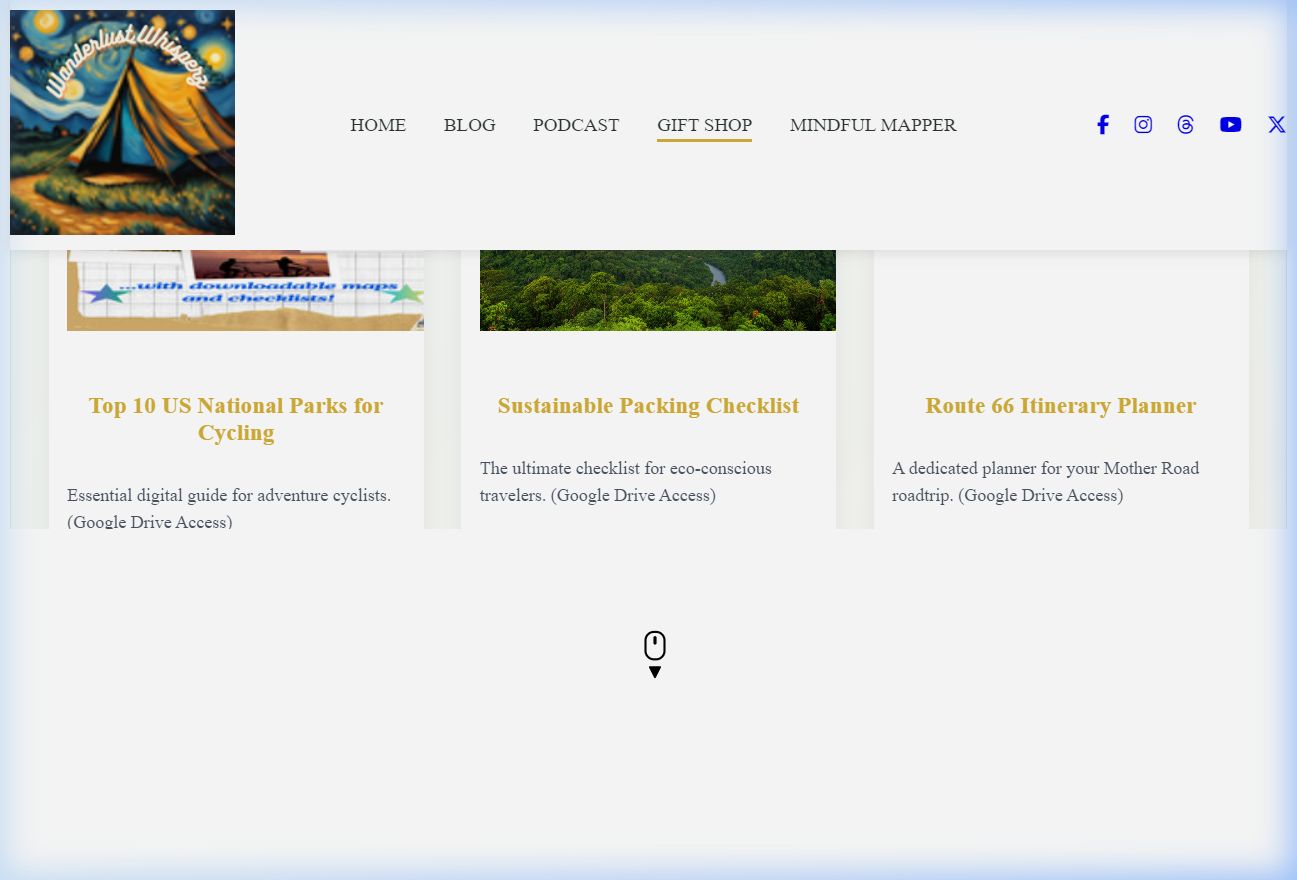
Task: Visit the Instagram profile icon
Action: point(1143,125)
